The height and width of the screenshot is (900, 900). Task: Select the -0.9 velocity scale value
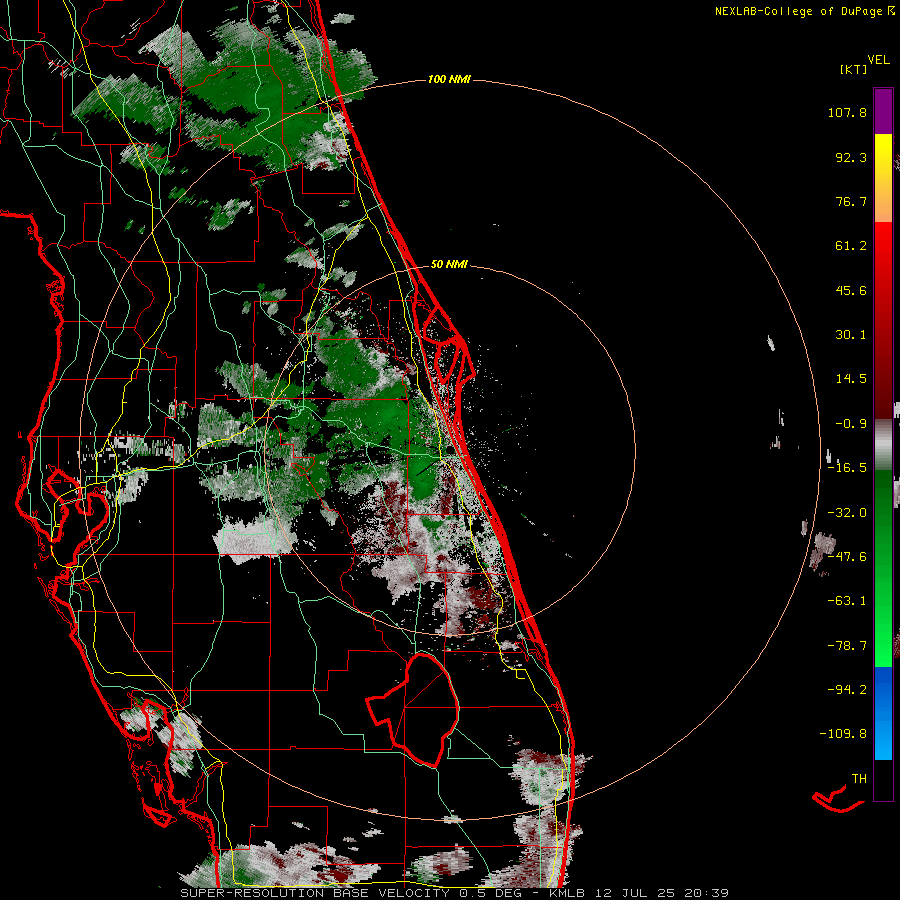(851, 424)
